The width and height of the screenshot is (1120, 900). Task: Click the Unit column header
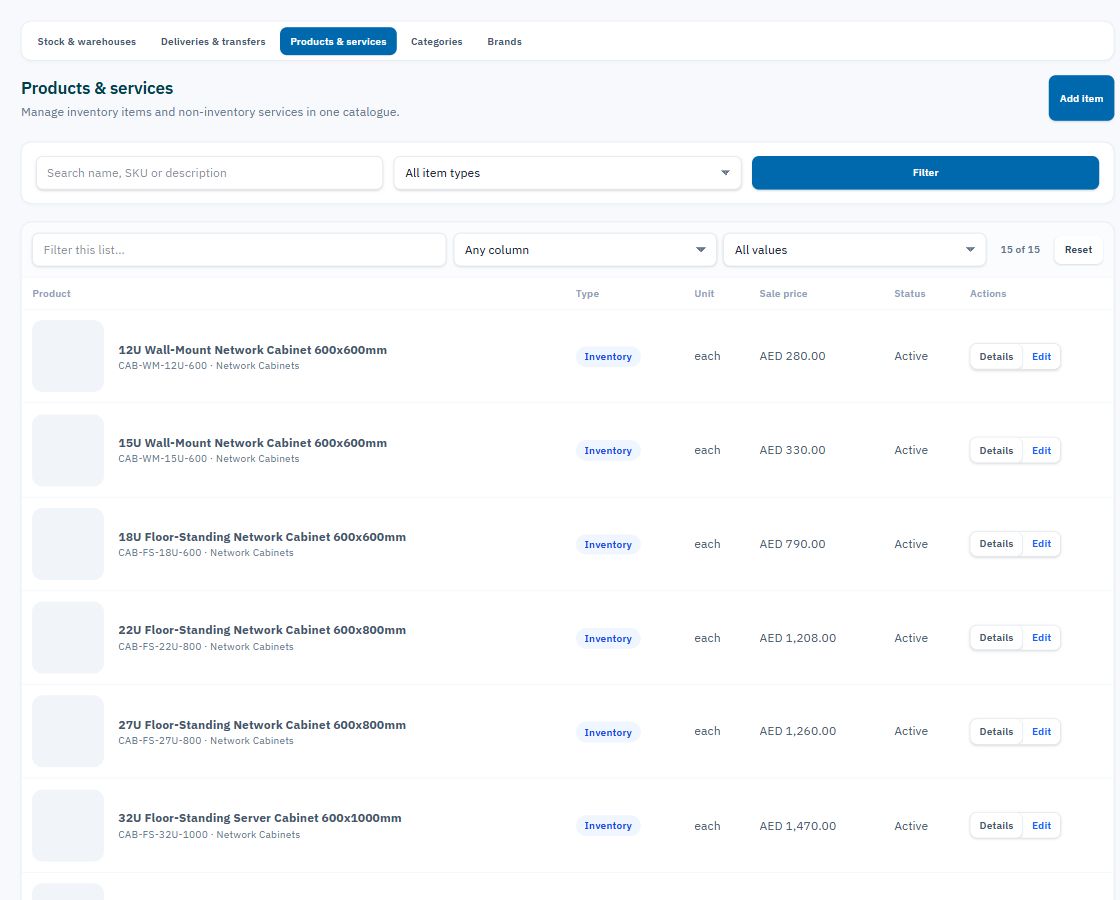(x=704, y=294)
